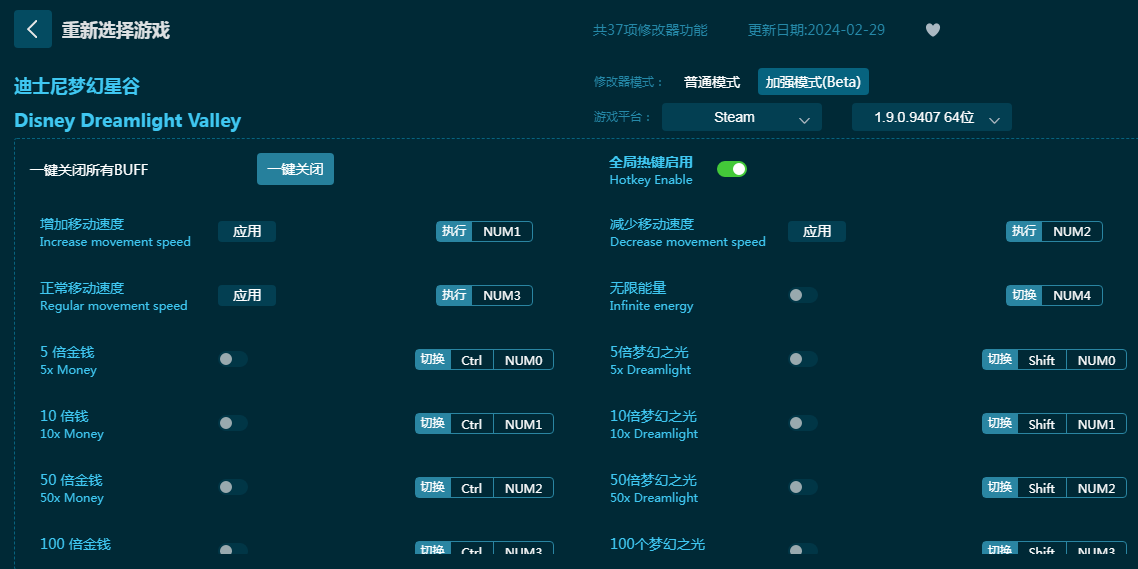
Task: Apply Increase movement speed
Action: coord(247,232)
